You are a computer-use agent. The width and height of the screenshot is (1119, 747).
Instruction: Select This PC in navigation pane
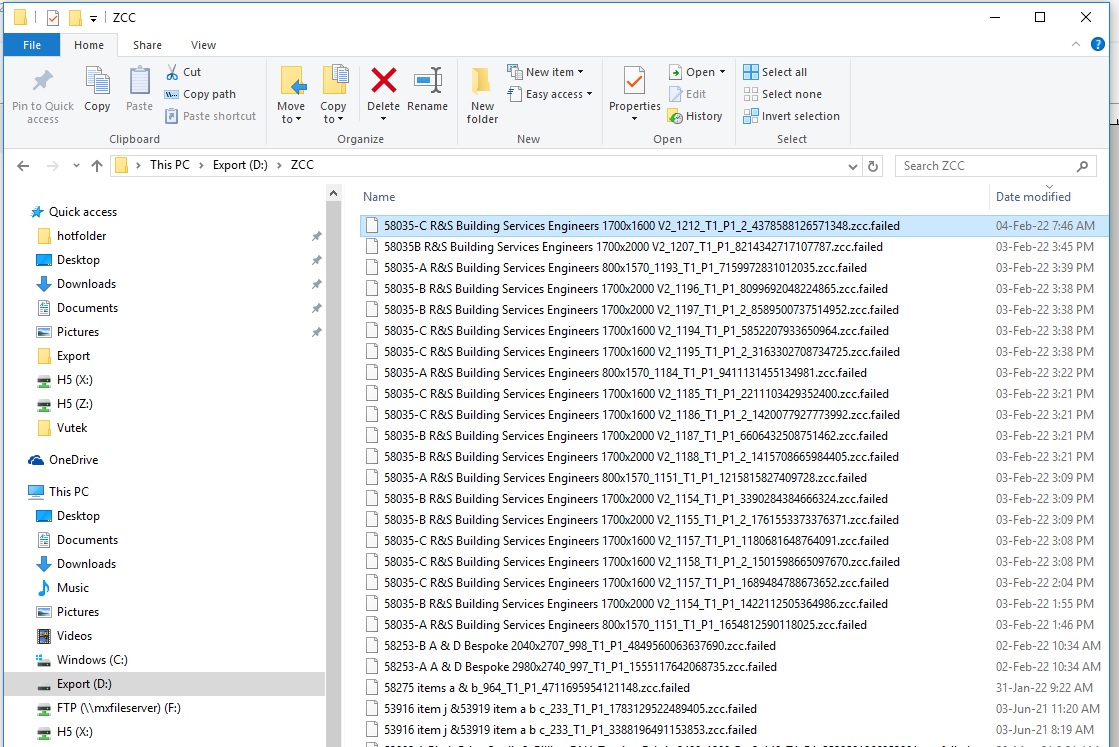point(69,492)
